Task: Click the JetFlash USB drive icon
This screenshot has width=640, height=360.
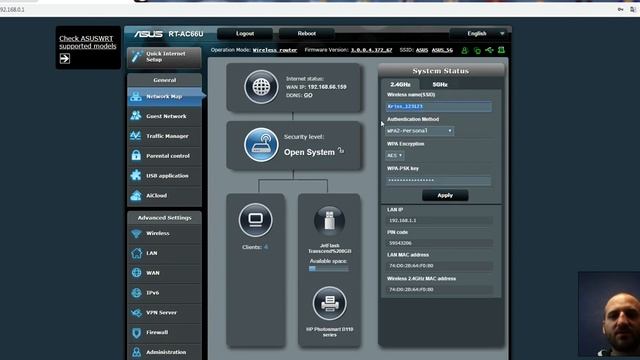Action: [x=329, y=221]
